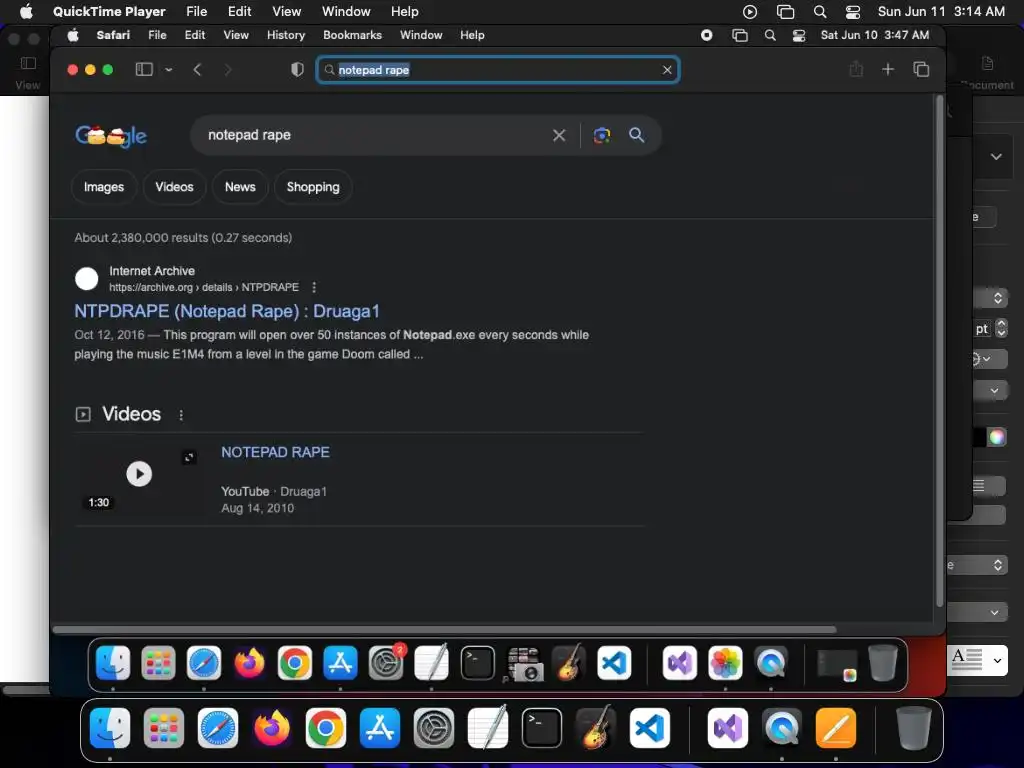This screenshot has height=768, width=1024.
Task: Filter Google results by News
Action: [x=240, y=187]
